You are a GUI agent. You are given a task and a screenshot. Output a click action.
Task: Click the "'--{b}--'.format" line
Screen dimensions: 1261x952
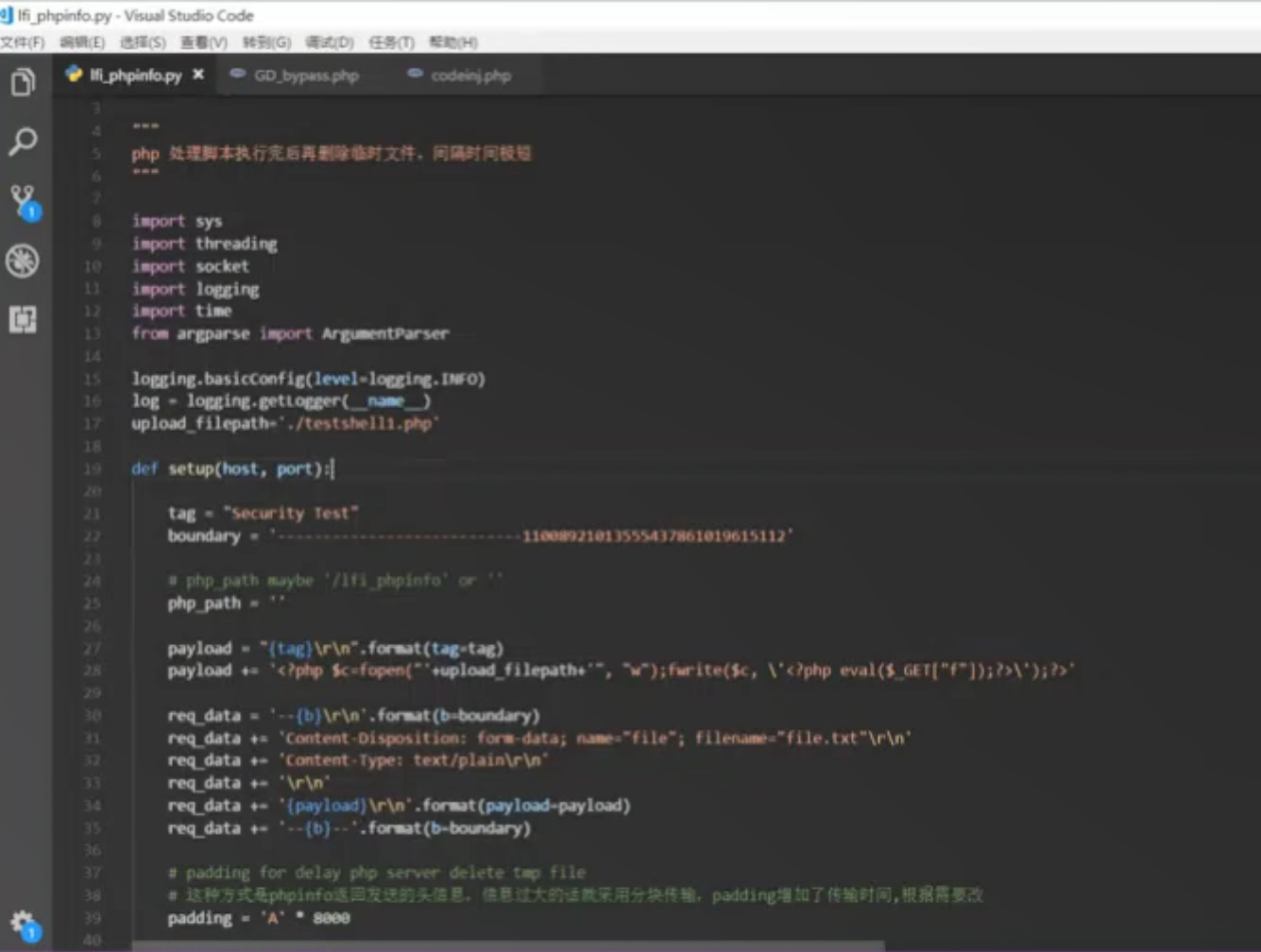coord(349,828)
